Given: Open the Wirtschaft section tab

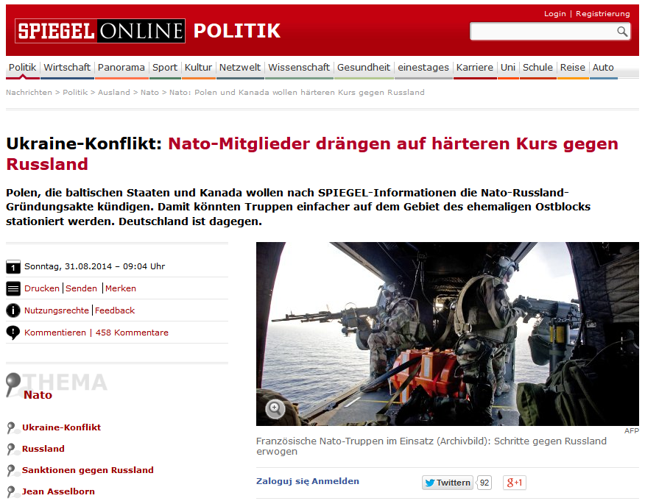Looking at the screenshot, I should (67, 68).
